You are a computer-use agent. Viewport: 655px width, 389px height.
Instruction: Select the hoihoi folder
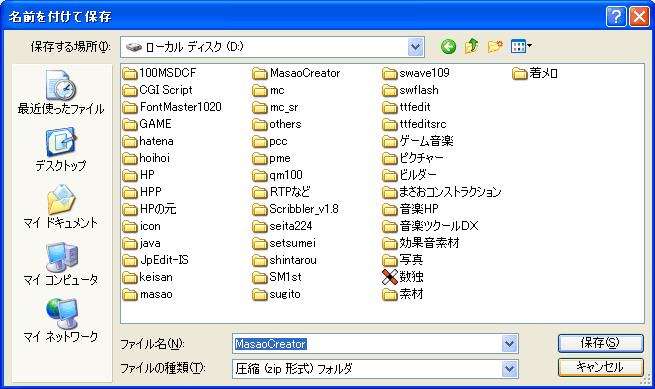pos(147,158)
